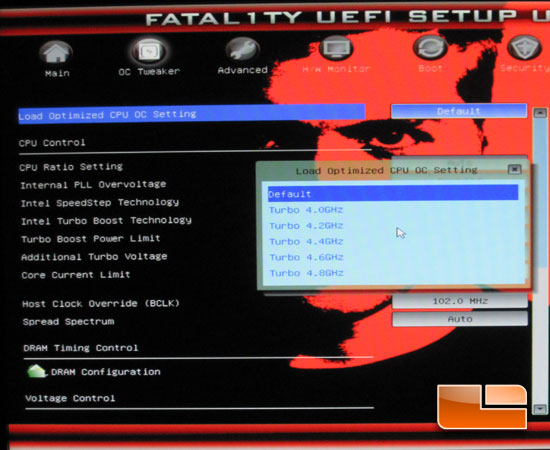This screenshot has width=550, height=450.
Task: Click scrollbar down arrow
Action: (539, 409)
